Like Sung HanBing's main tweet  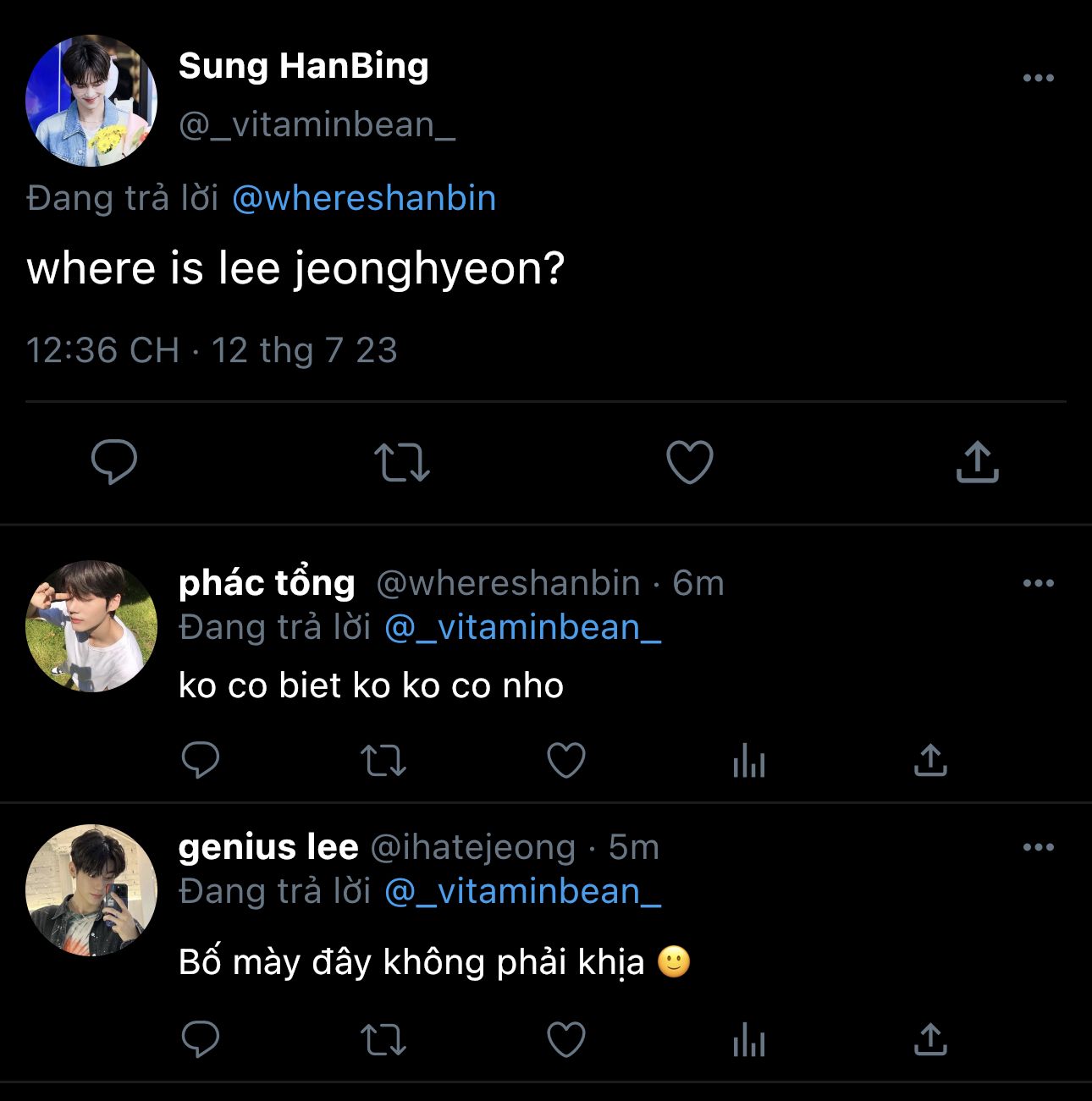click(x=690, y=462)
